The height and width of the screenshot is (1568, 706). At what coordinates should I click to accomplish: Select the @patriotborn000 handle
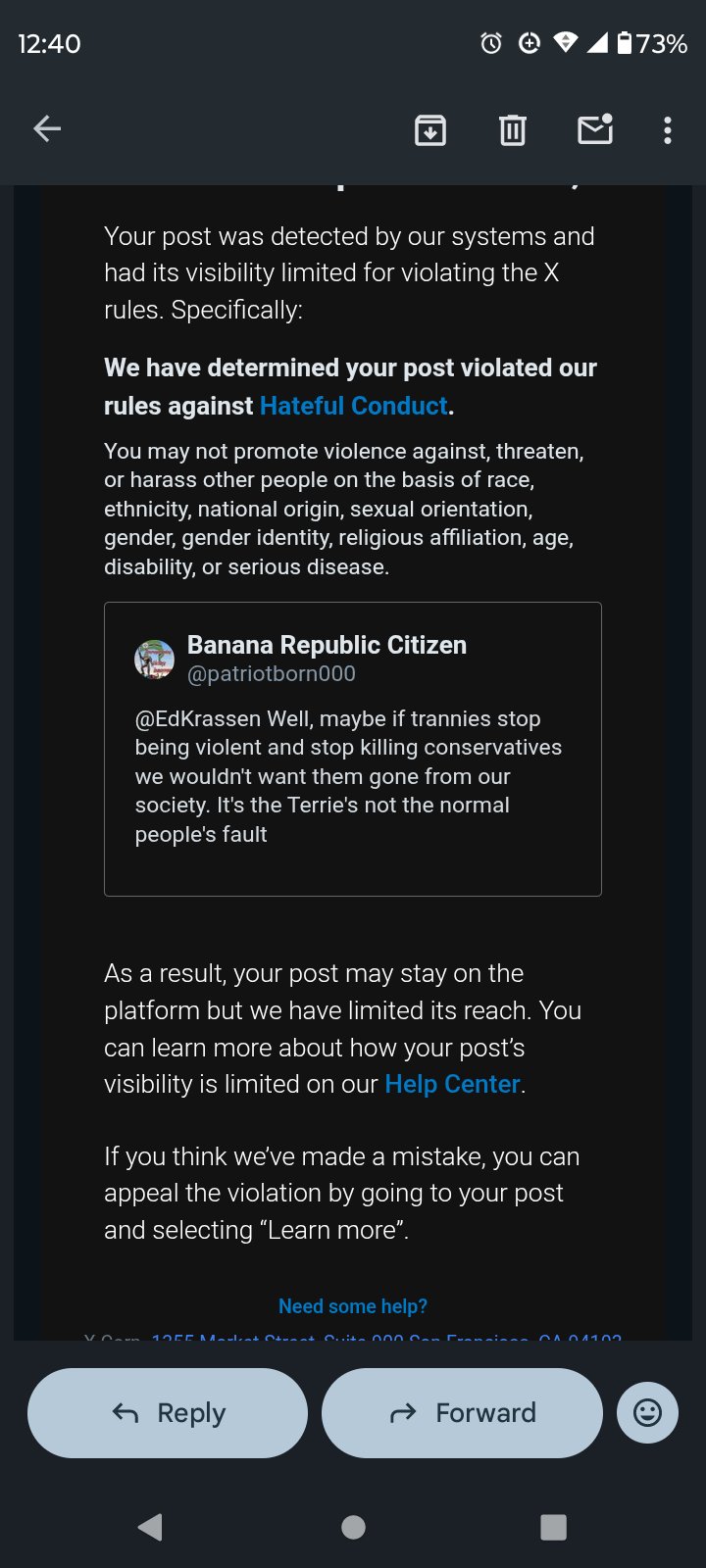pos(272,674)
